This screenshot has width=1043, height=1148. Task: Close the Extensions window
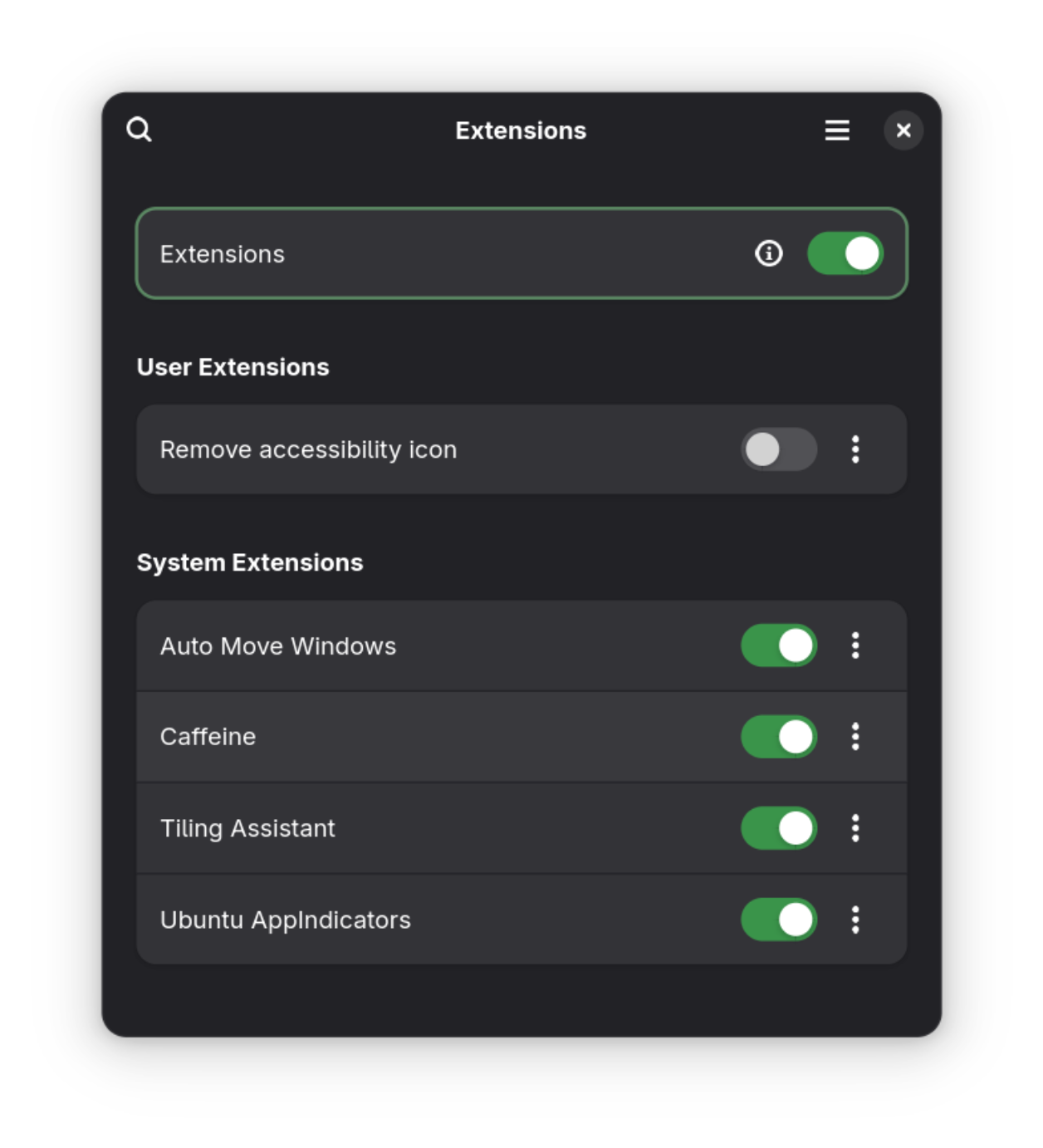click(x=903, y=130)
